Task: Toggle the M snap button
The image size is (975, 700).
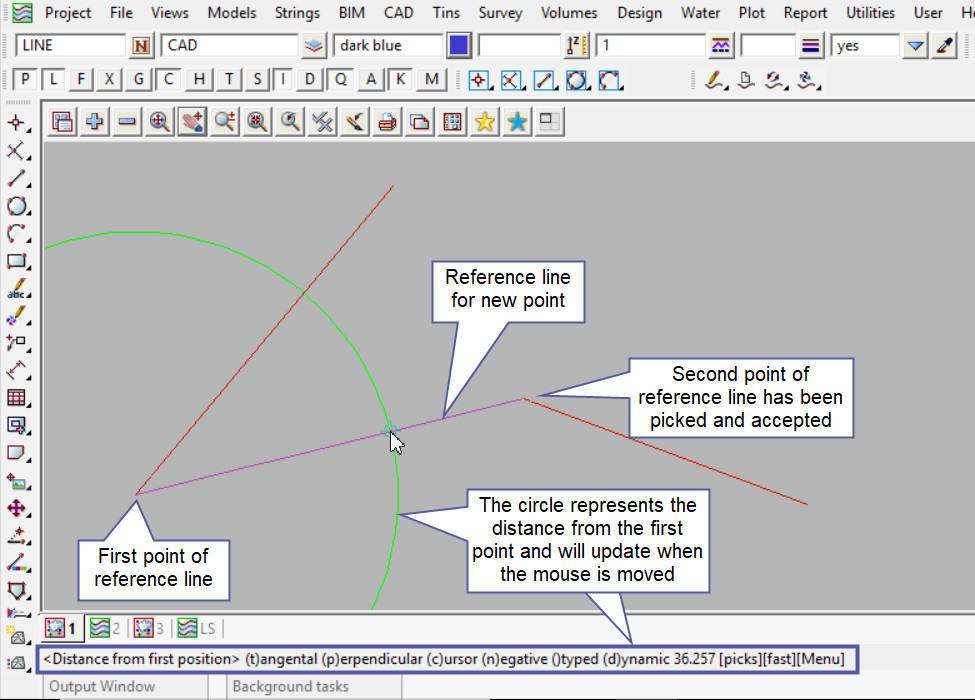Action: [x=431, y=80]
